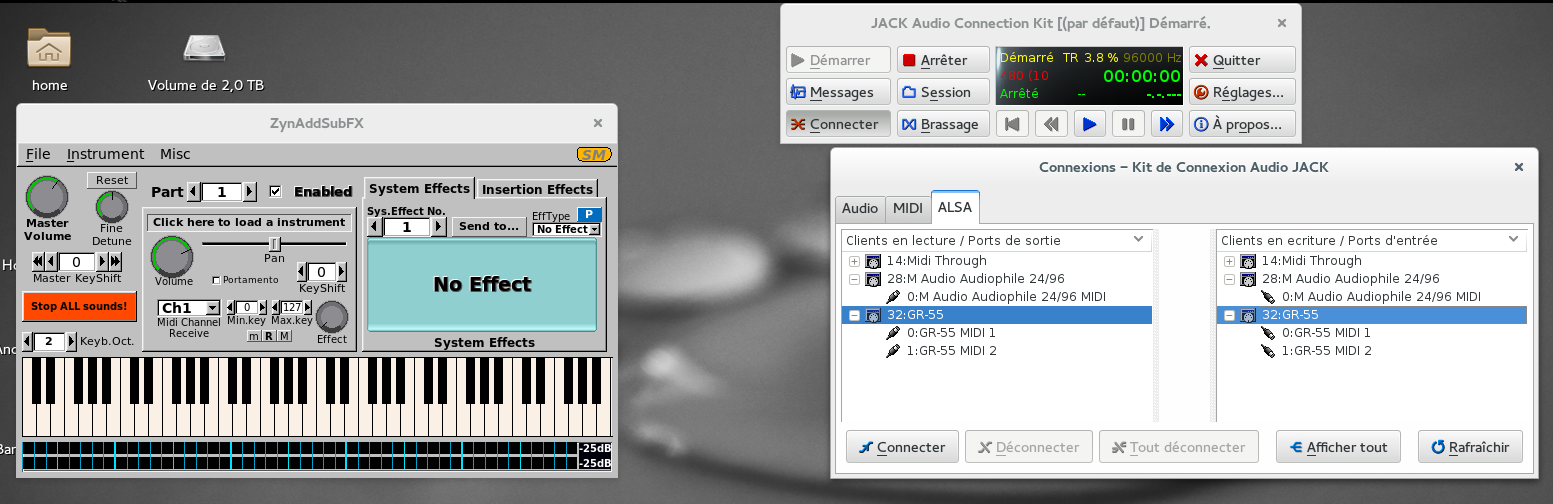
Task: Open the Instrument menu
Action: click(105, 154)
